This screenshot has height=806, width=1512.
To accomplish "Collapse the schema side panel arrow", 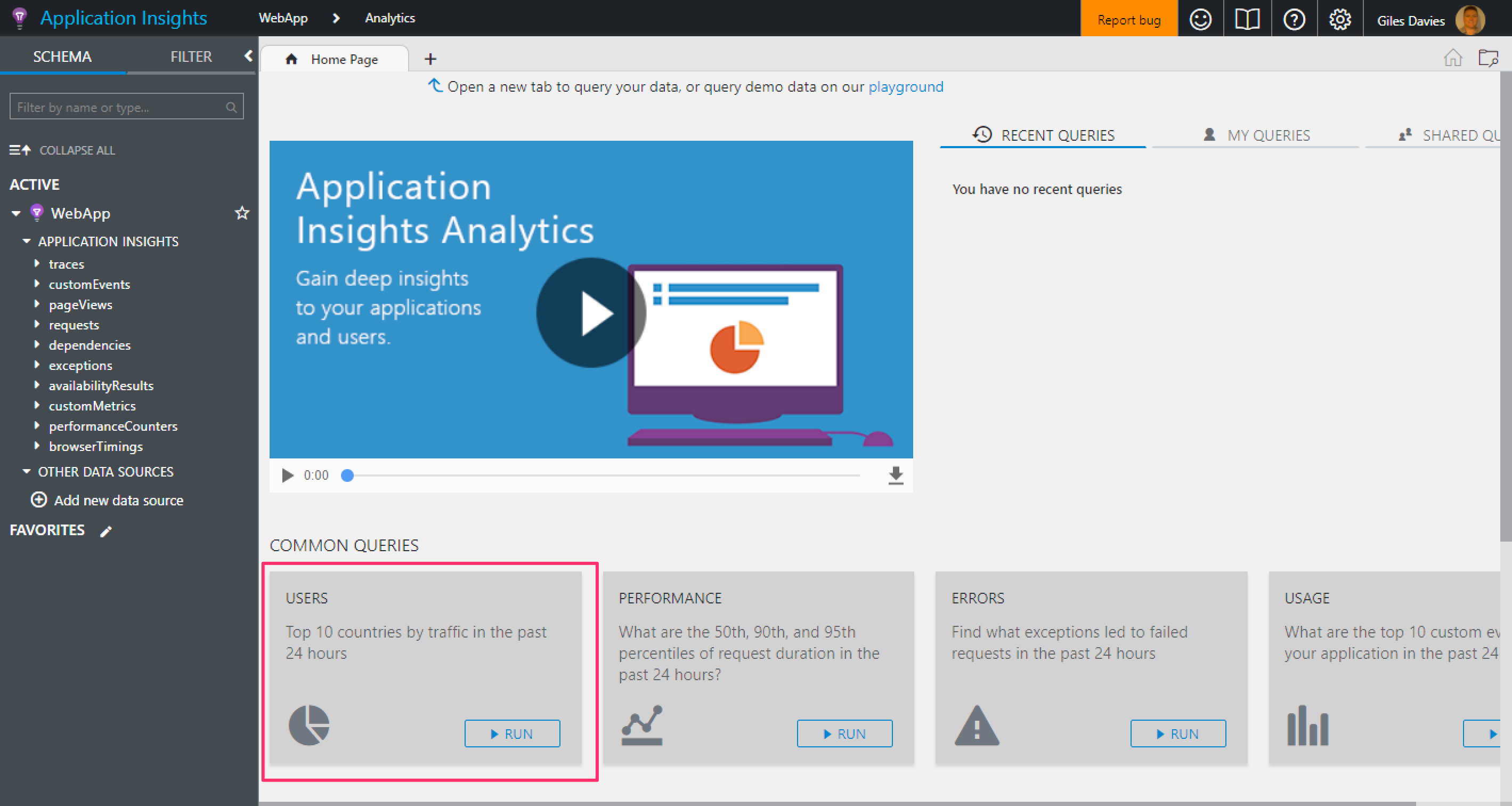I will click(x=248, y=56).
